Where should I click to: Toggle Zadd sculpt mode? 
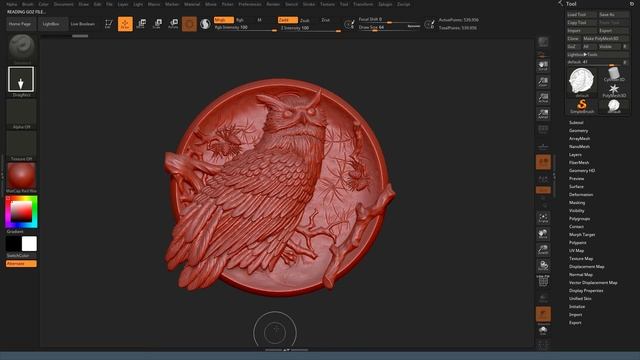tap(287, 20)
